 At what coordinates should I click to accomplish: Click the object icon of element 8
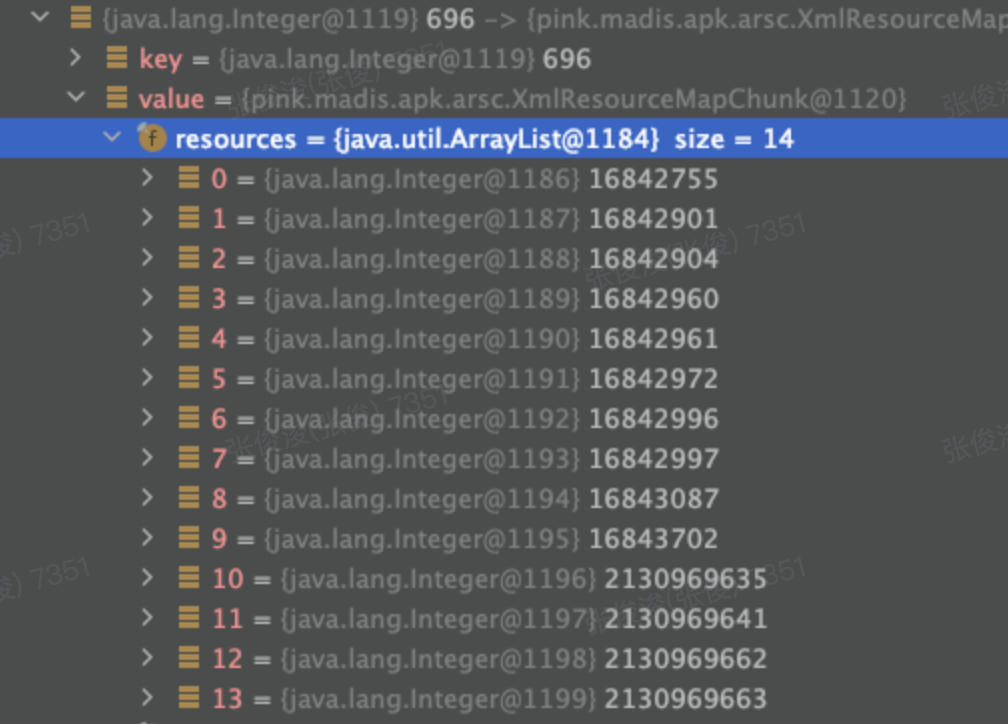(x=188, y=498)
